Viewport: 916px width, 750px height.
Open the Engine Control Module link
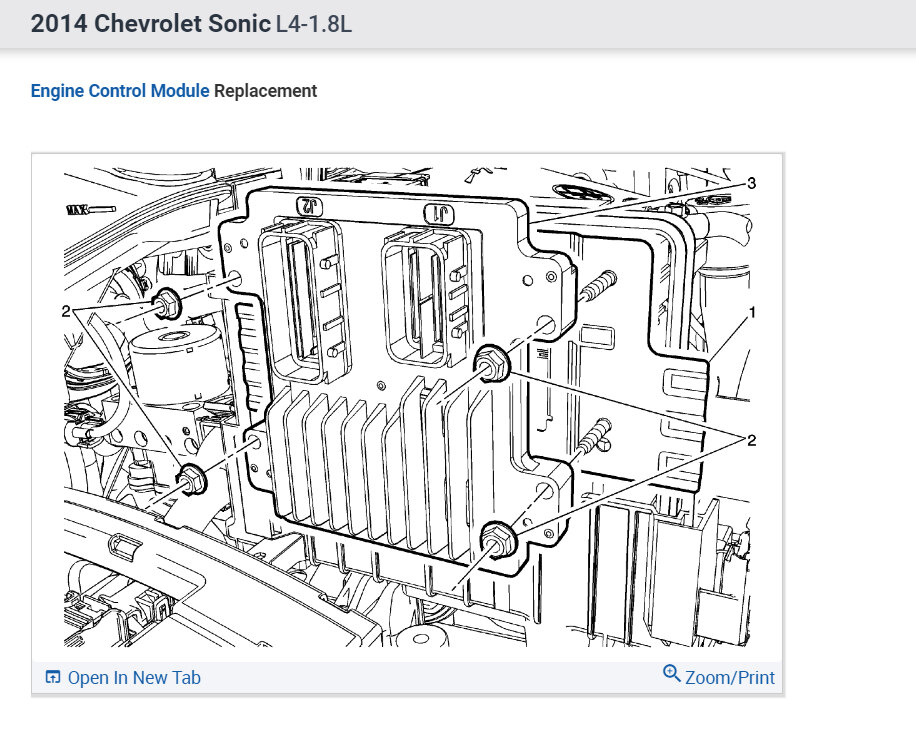[120, 91]
